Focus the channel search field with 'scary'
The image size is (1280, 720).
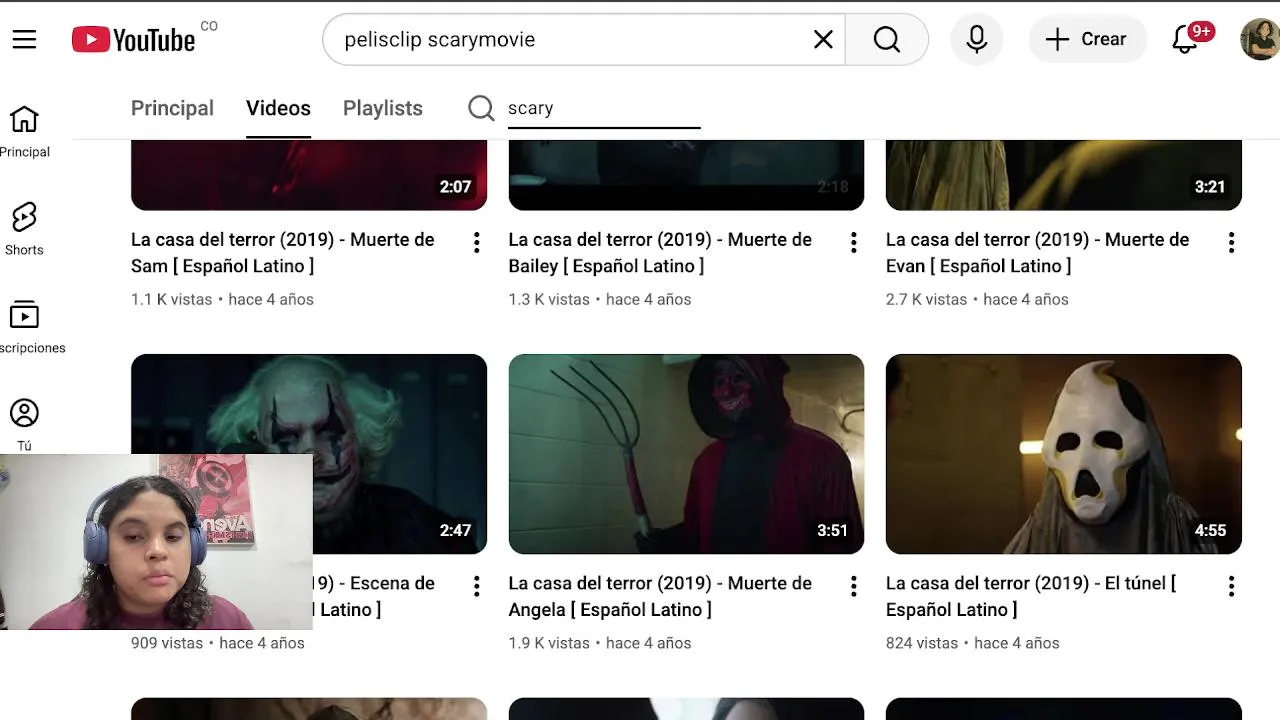[x=603, y=108]
